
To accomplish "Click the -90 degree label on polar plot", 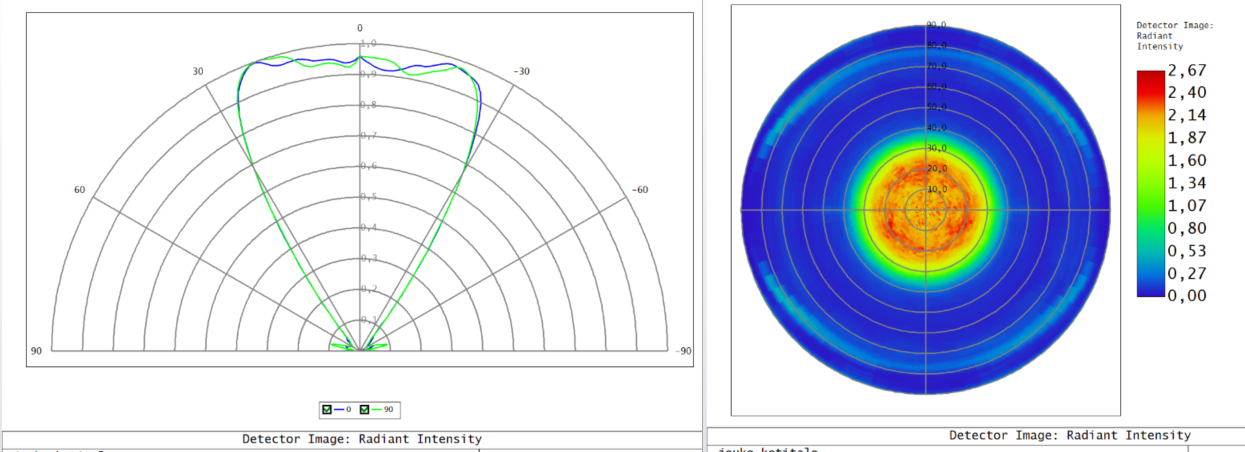I will tap(683, 351).
